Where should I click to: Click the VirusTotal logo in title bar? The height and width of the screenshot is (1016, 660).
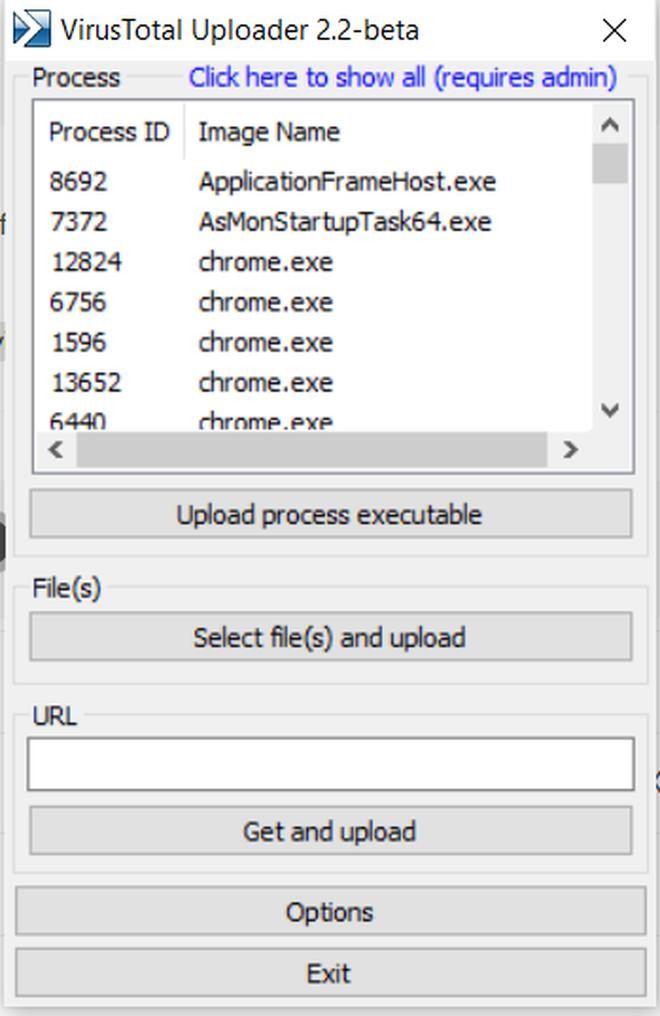[30, 29]
